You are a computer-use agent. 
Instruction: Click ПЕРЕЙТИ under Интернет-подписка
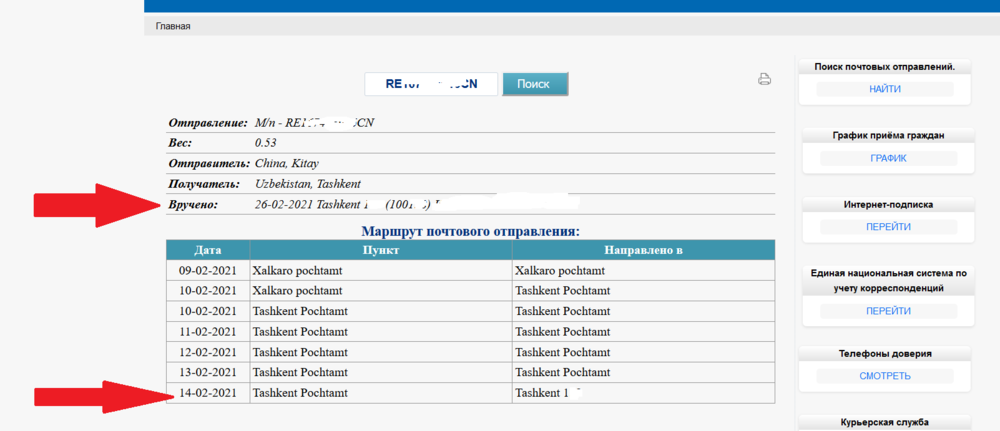point(888,227)
